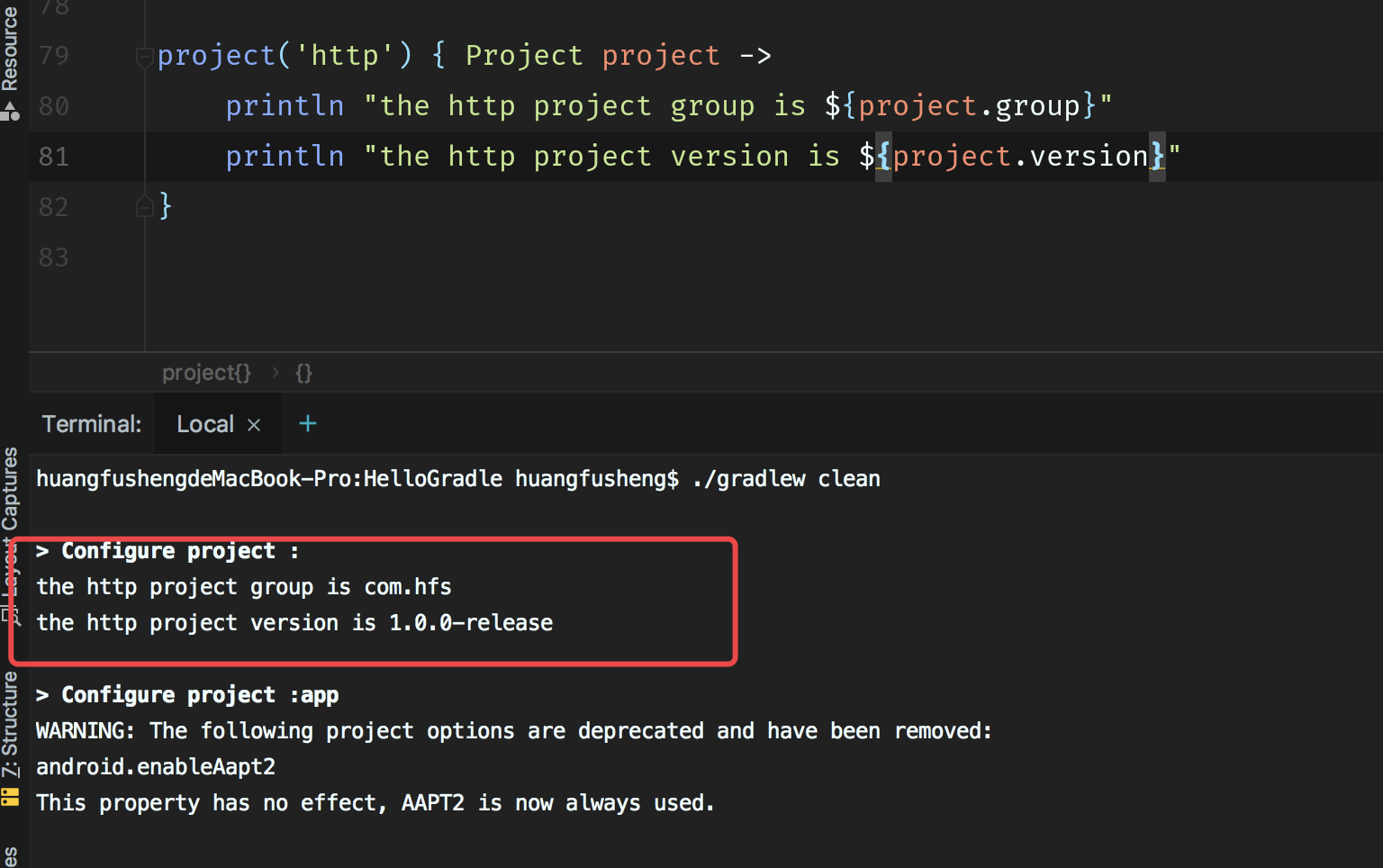Click 'the http project version is 1.0.0-release' output

click(x=294, y=623)
